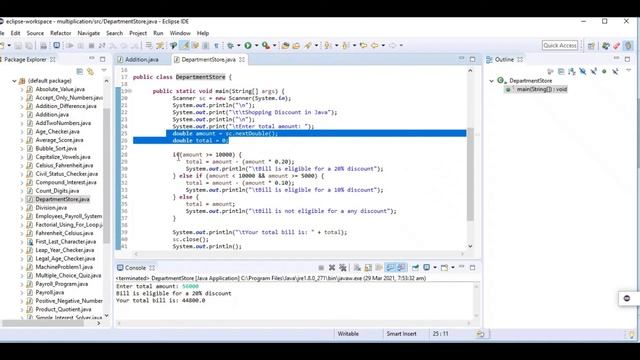
Task: Toggle Scroll Lock in the Console toolbar
Action: 368,268
